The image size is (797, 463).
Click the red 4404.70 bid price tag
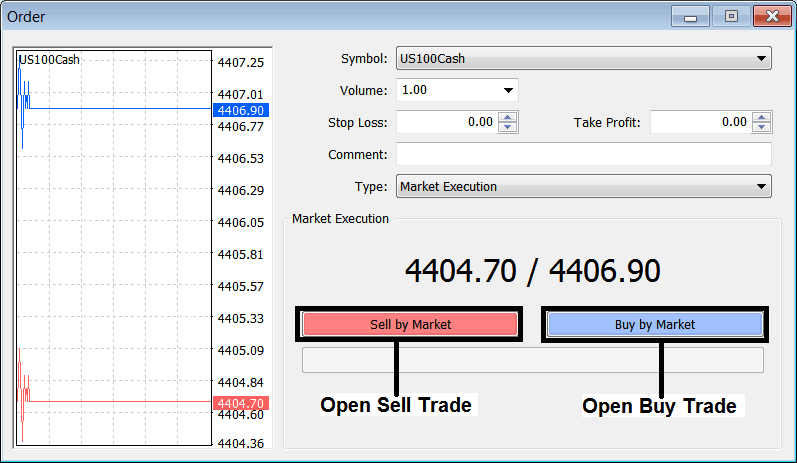coord(240,403)
